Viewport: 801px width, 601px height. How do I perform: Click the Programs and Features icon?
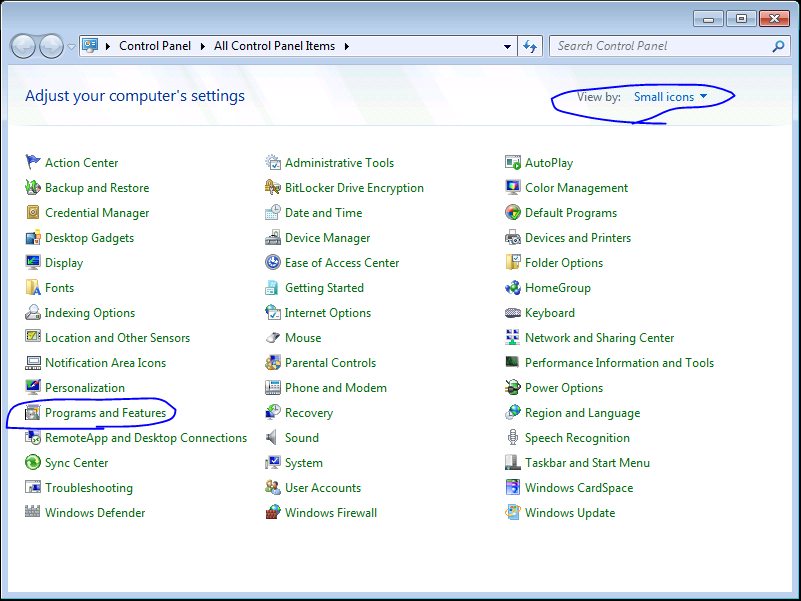(33, 412)
